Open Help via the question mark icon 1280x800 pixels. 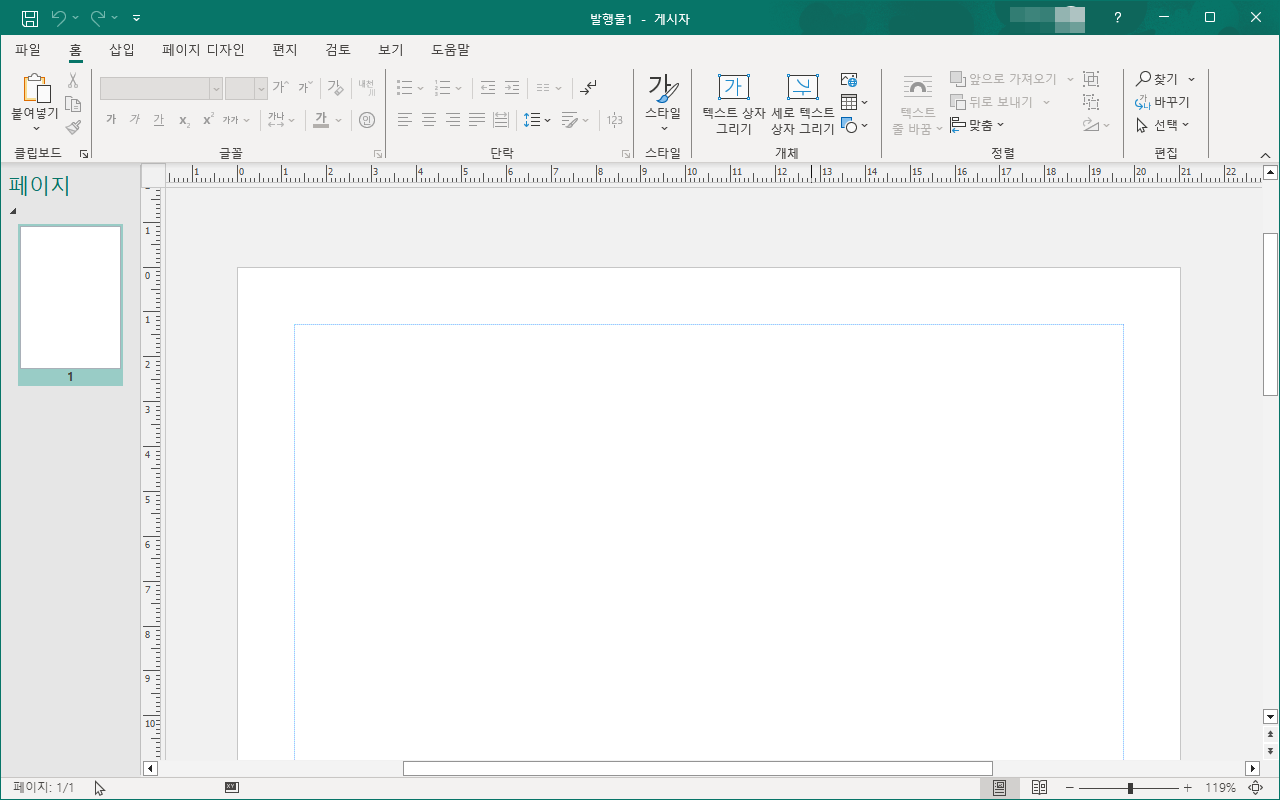(x=1117, y=18)
